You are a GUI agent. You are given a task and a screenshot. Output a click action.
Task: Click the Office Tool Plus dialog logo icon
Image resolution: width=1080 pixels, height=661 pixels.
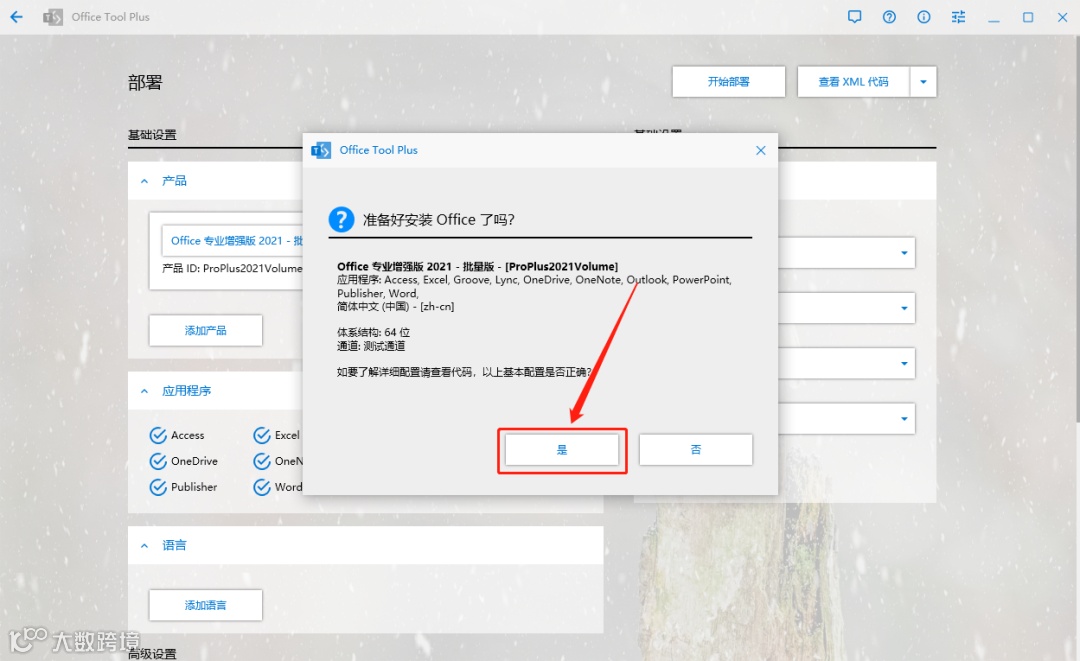click(321, 150)
